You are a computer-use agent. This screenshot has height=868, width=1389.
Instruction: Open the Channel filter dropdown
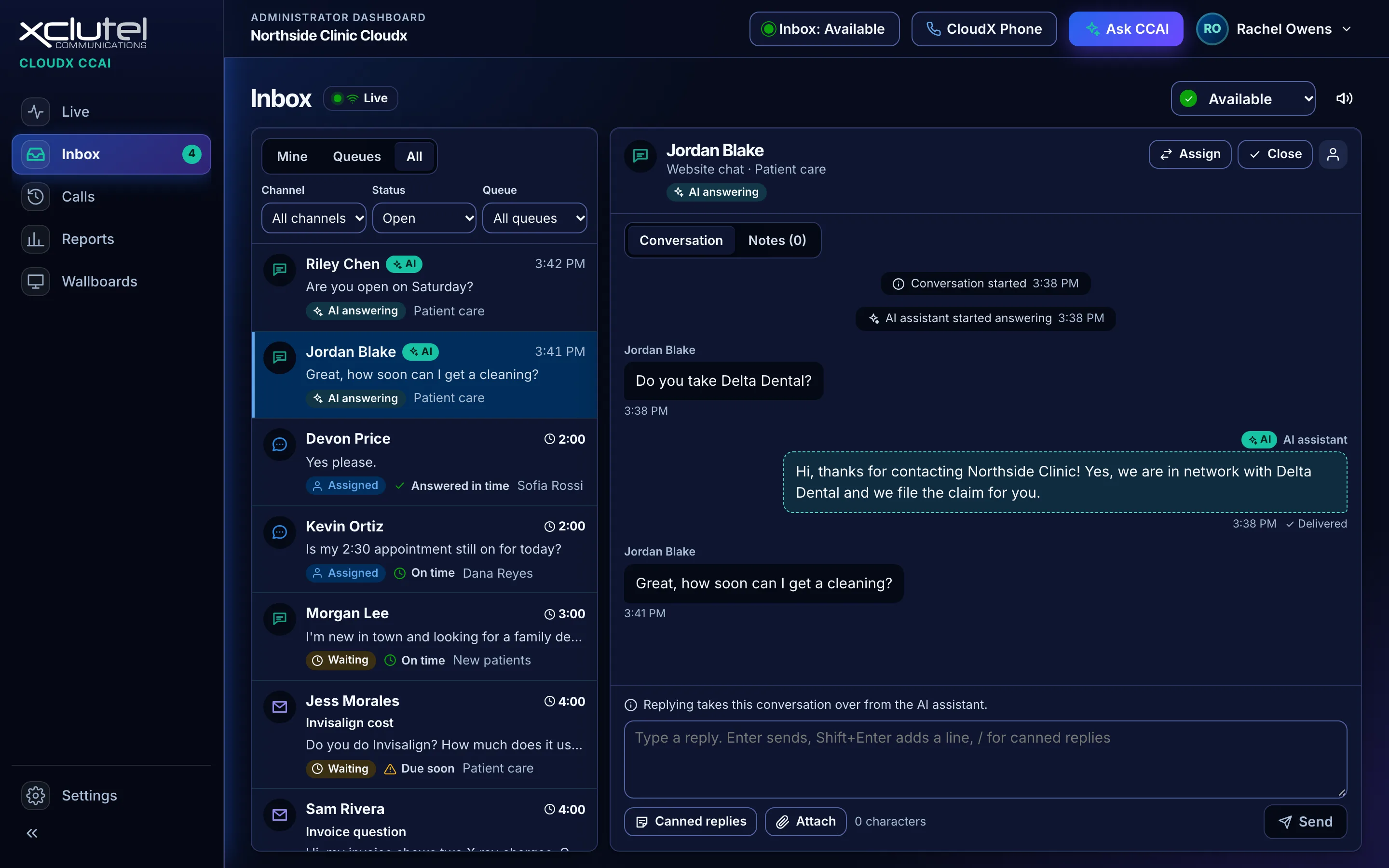pyautogui.click(x=313, y=218)
